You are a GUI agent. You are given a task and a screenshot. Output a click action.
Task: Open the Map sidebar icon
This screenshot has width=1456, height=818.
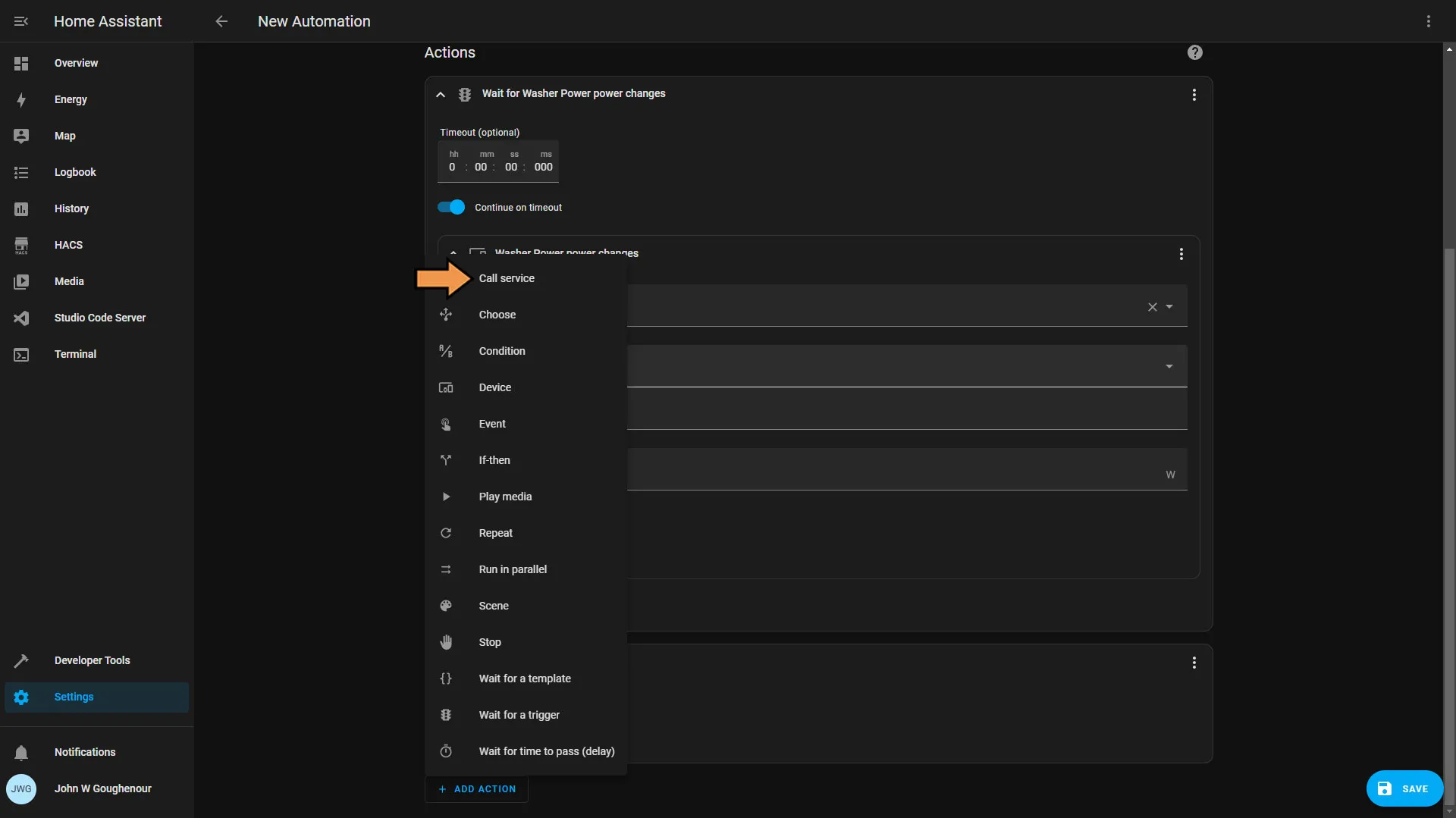21,136
